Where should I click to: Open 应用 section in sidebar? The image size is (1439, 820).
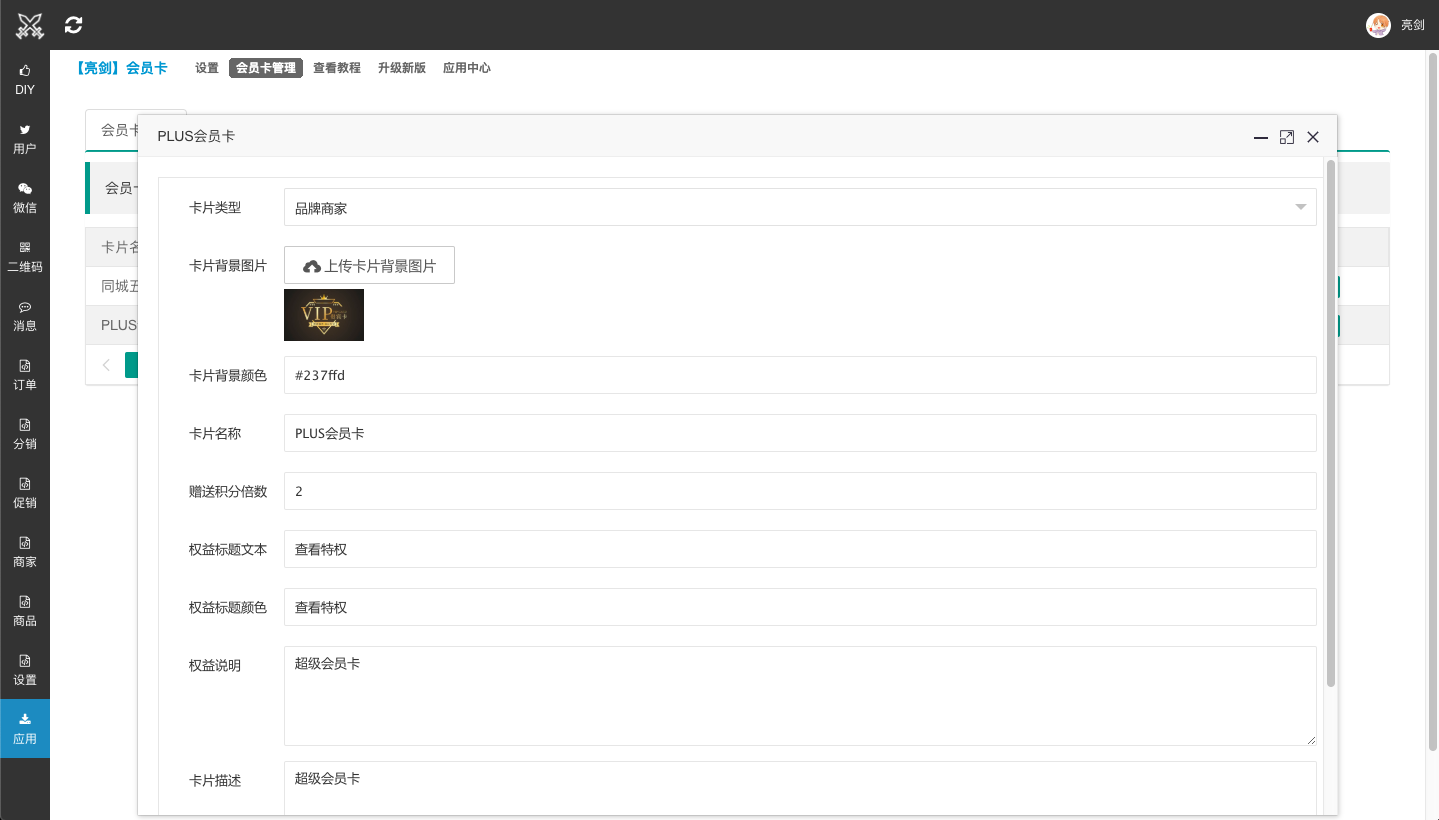click(x=25, y=728)
